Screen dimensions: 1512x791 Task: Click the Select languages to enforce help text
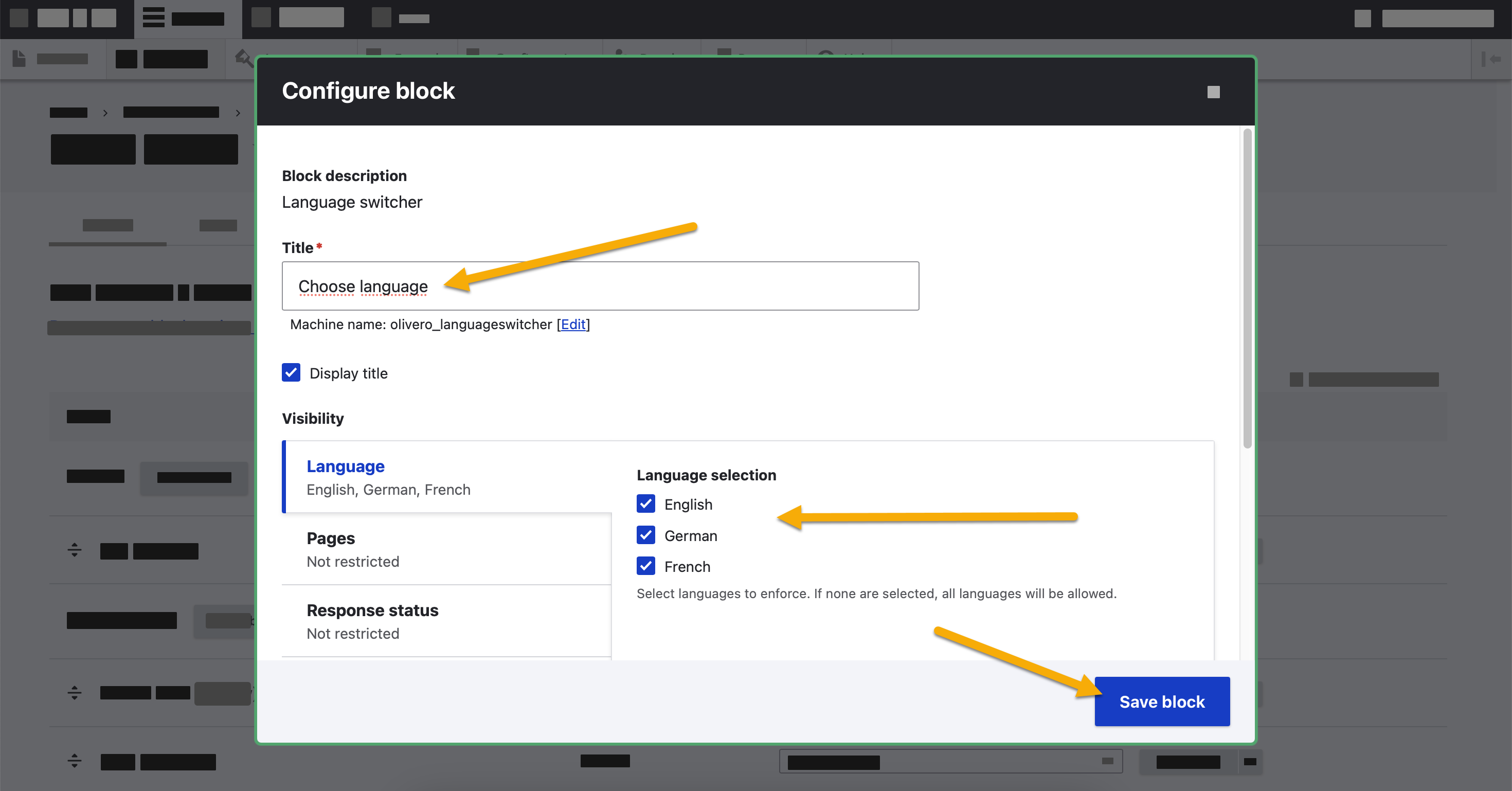[876, 594]
